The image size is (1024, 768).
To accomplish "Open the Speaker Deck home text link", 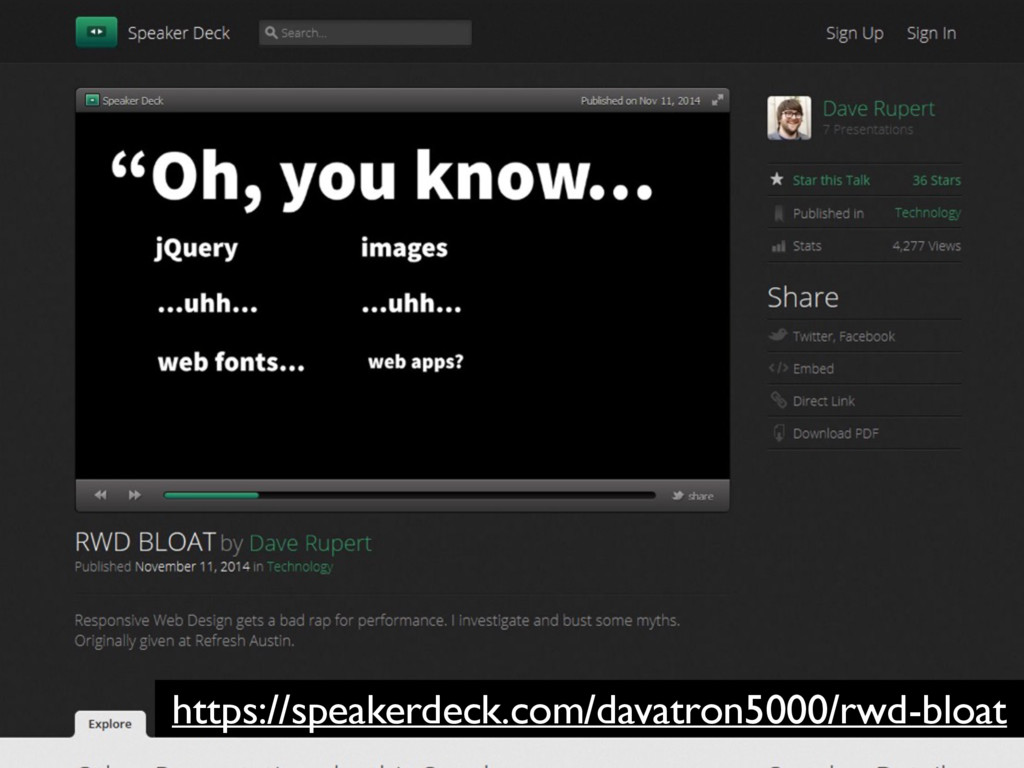I will [x=178, y=33].
